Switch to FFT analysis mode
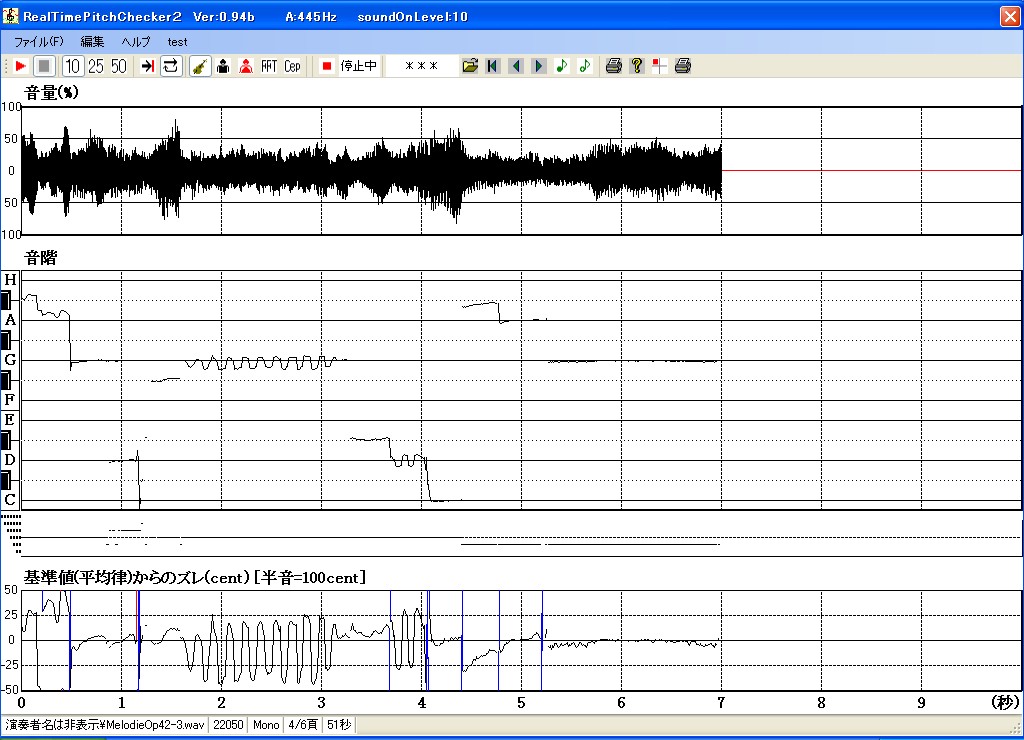 (x=269, y=66)
